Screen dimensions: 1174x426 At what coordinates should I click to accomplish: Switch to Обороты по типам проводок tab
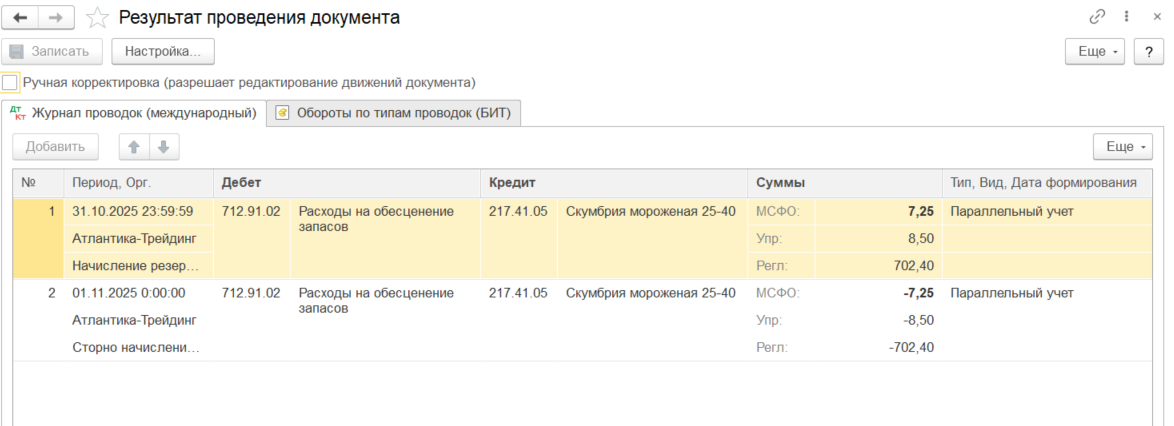tap(393, 113)
